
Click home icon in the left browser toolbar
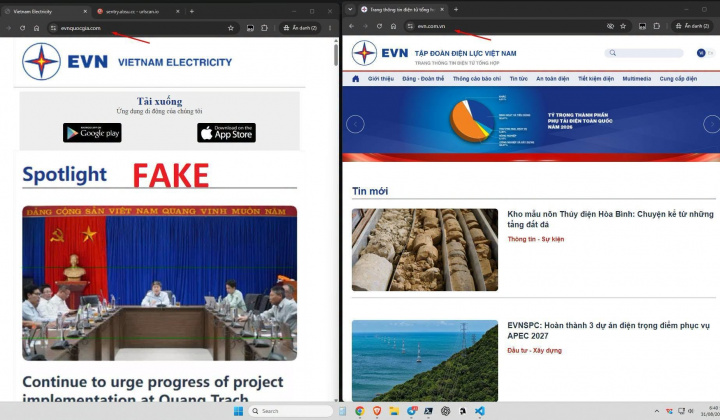click(x=36, y=28)
